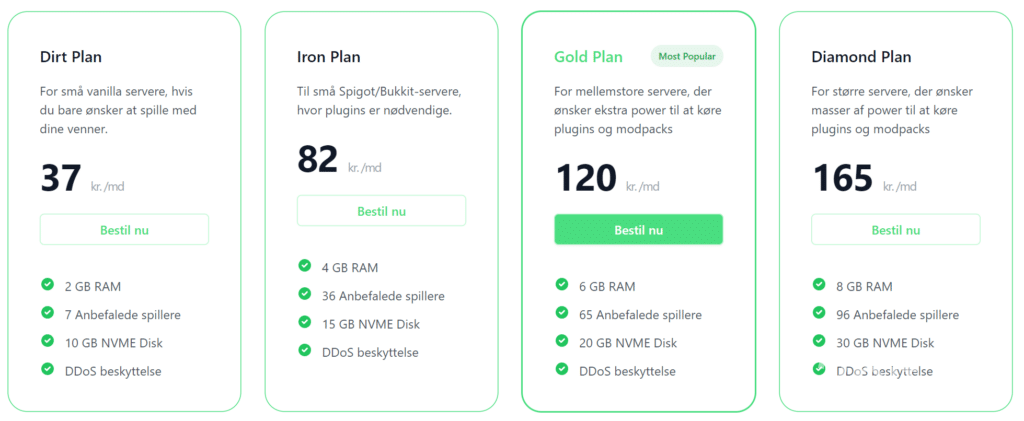Click checkmark icon beside 96 Anbefalede spillere
This screenshot has width=1024, height=421.
(x=819, y=314)
